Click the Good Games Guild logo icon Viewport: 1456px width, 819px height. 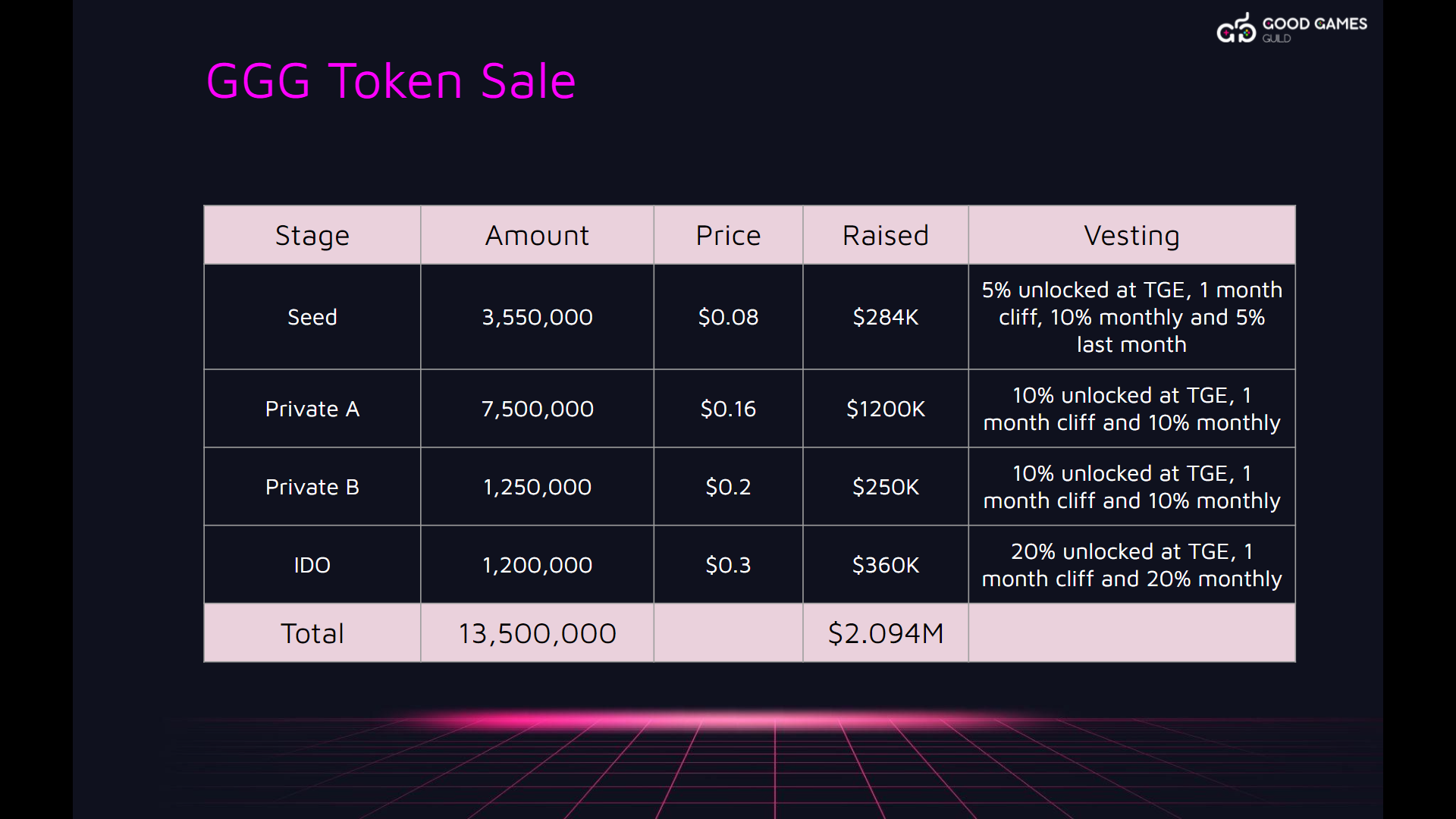(x=1236, y=28)
